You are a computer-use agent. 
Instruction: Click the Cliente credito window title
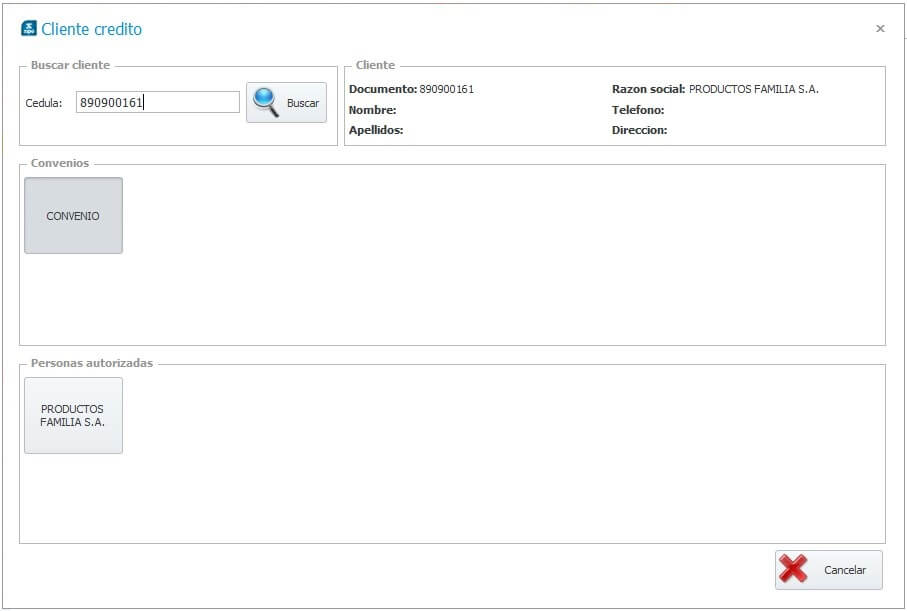click(x=91, y=29)
